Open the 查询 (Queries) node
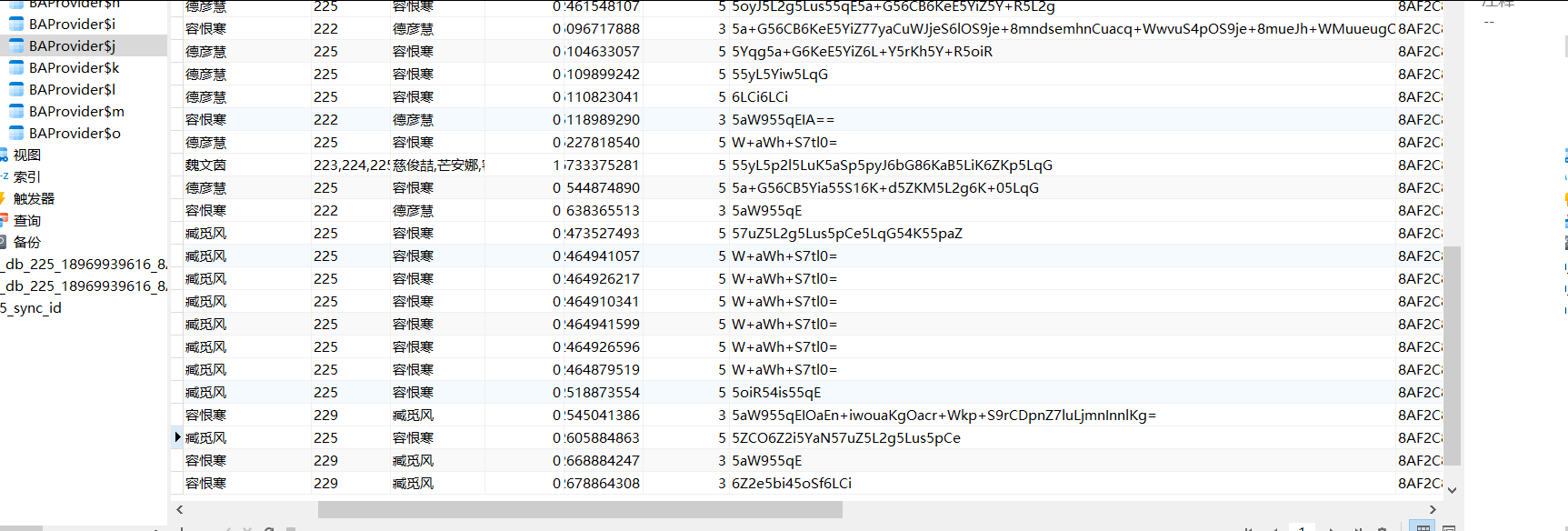 click(x=26, y=220)
